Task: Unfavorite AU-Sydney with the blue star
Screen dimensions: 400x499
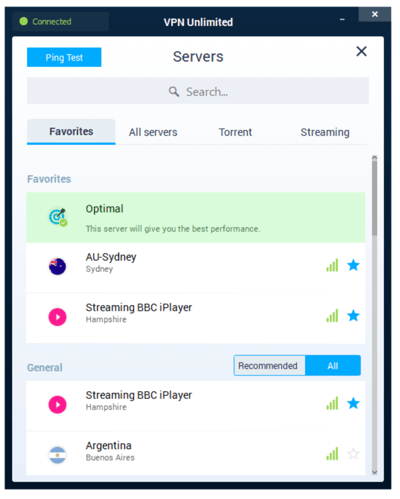Action: pyautogui.click(x=353, y=265)
